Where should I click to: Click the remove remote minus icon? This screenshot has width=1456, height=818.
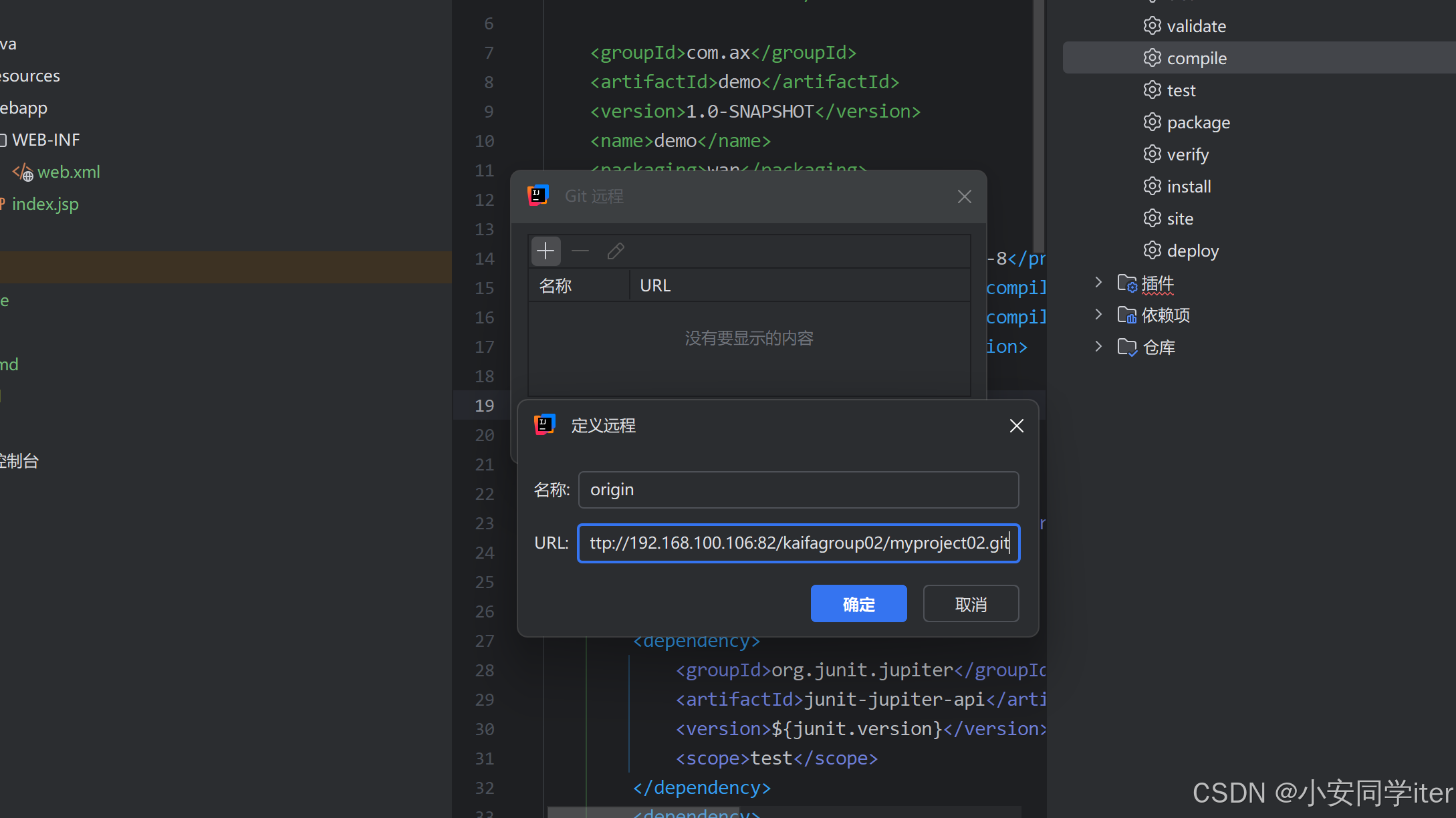(x=580, y=251)
